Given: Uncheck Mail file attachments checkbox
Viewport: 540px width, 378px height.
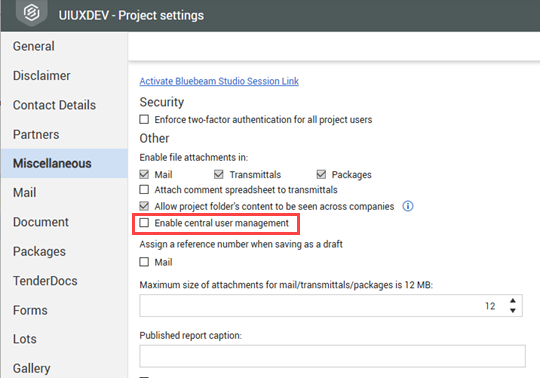Looking at the screenshot, I should pos(144,175).
